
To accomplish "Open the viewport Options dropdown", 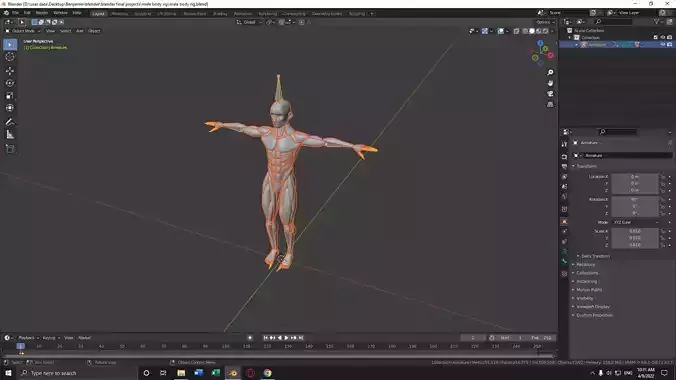I will click(x=545, y=22).
